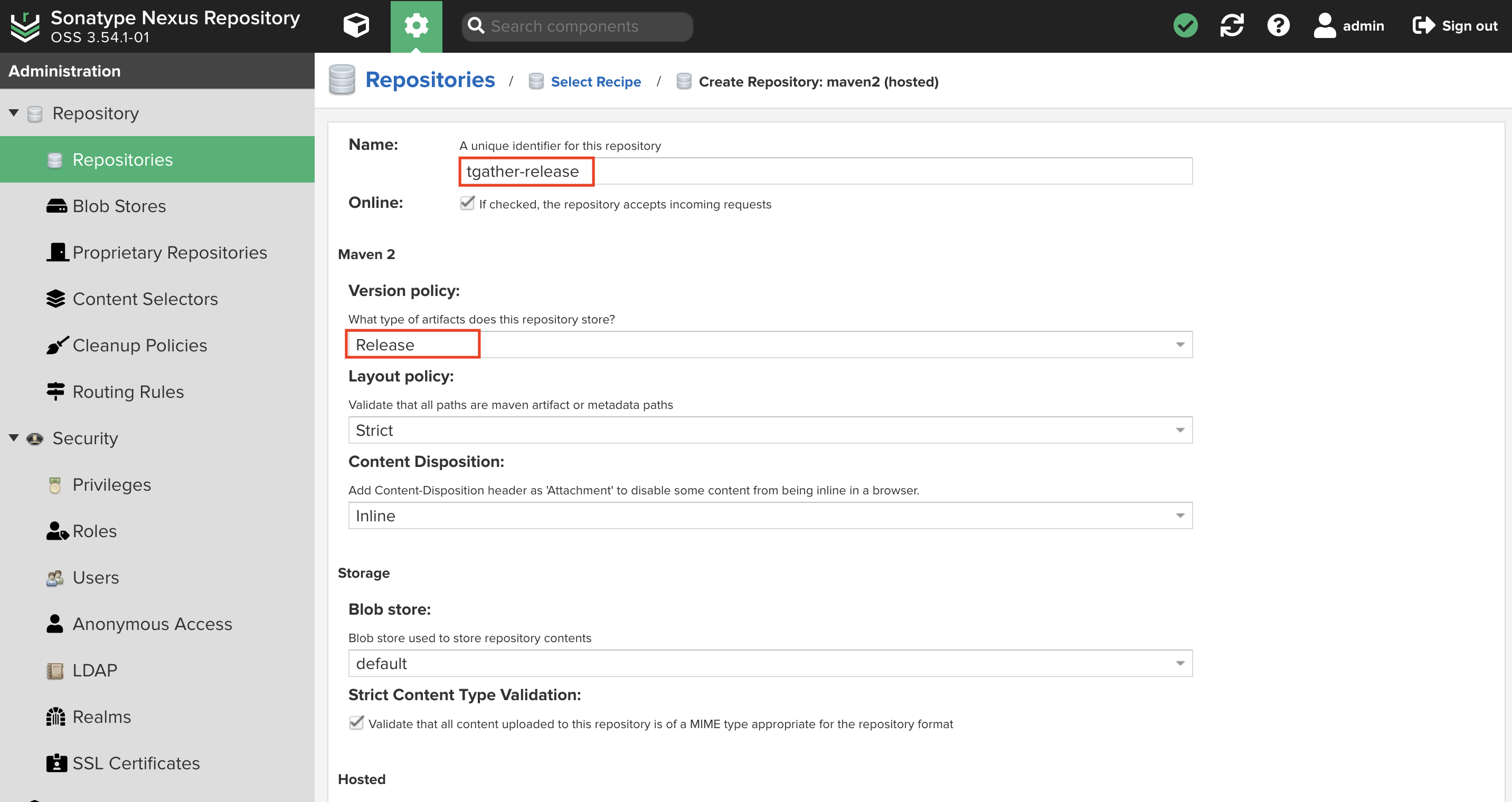Click the Content Selectors layers icon

(55, 299)
